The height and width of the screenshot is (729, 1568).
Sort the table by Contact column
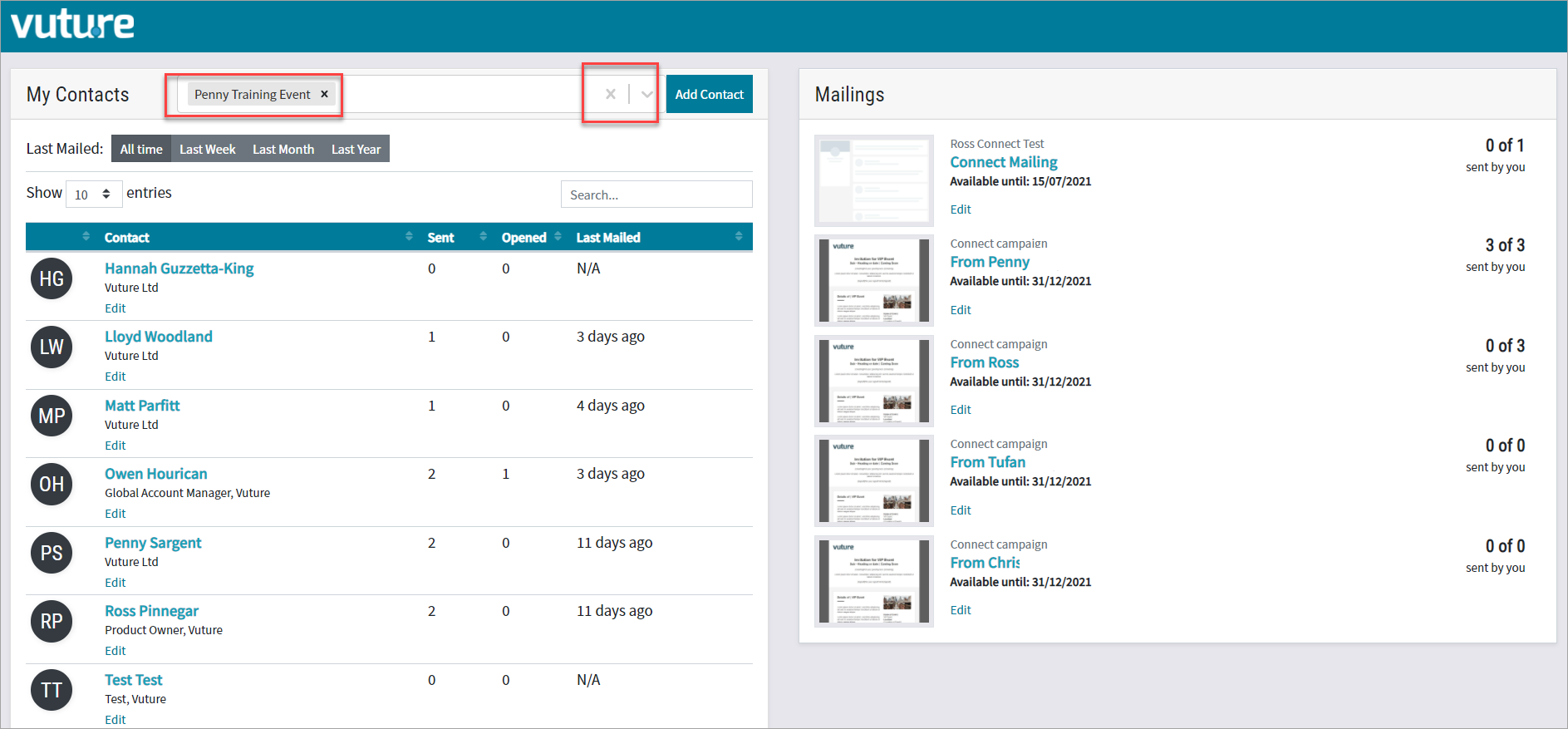[x=258, y=237]
